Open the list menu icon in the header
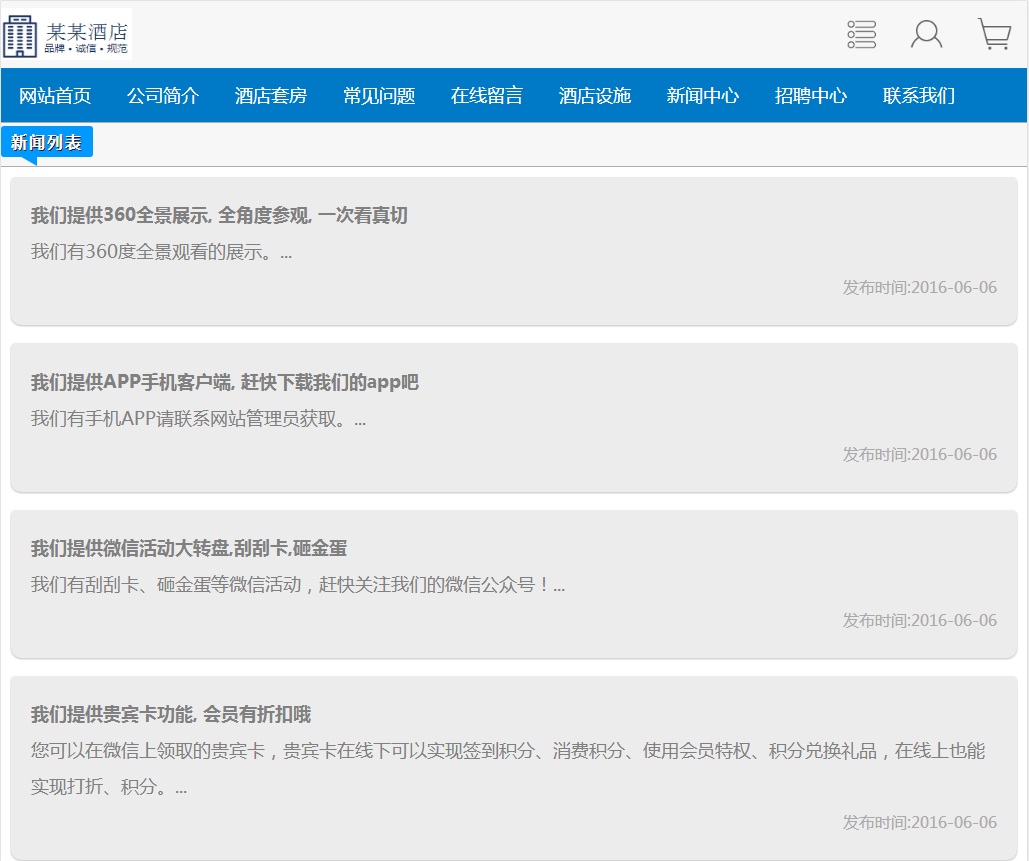1029x861 pixels. tap(862, 34)
